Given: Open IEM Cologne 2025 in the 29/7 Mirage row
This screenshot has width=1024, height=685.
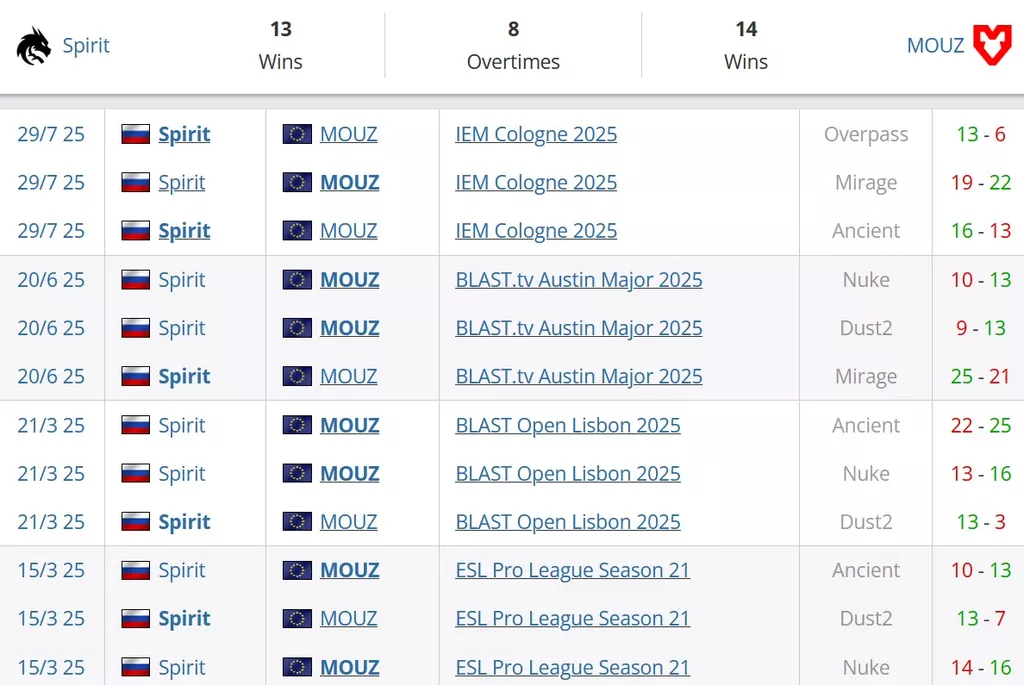Looking at the screenshot, I should [x=536, y=182].
